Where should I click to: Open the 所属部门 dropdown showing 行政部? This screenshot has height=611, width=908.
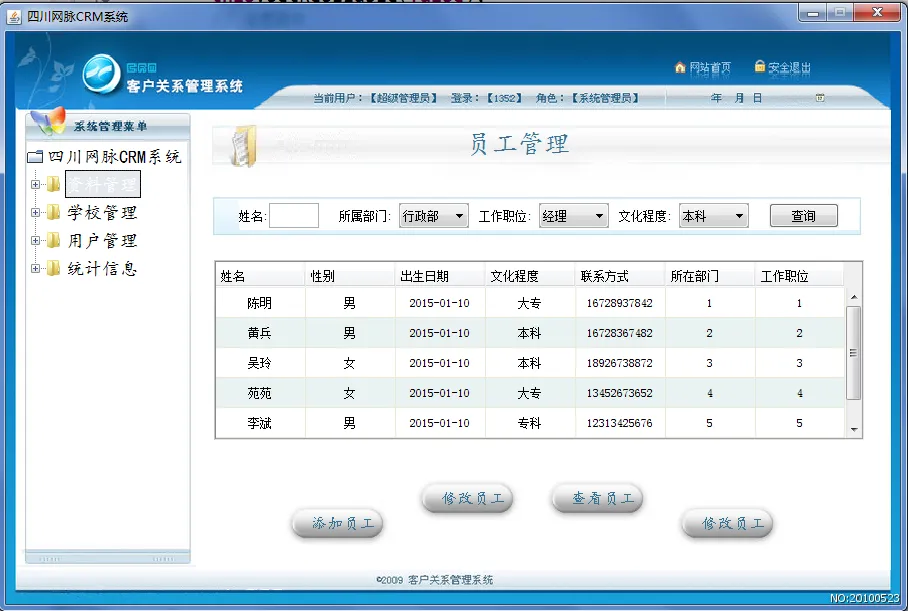[433, 216]
